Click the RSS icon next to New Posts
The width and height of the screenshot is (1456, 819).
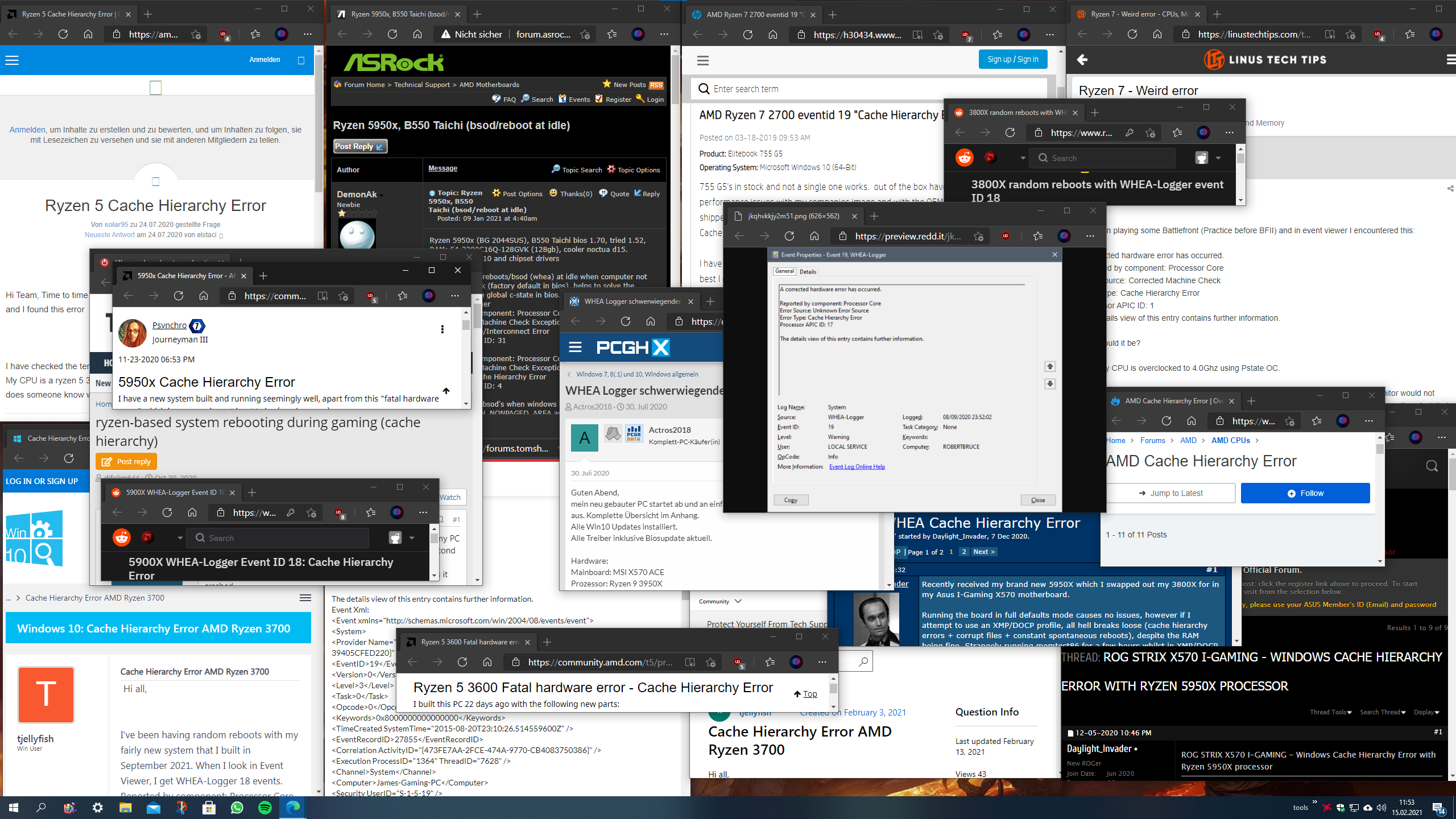pos(656,85)
